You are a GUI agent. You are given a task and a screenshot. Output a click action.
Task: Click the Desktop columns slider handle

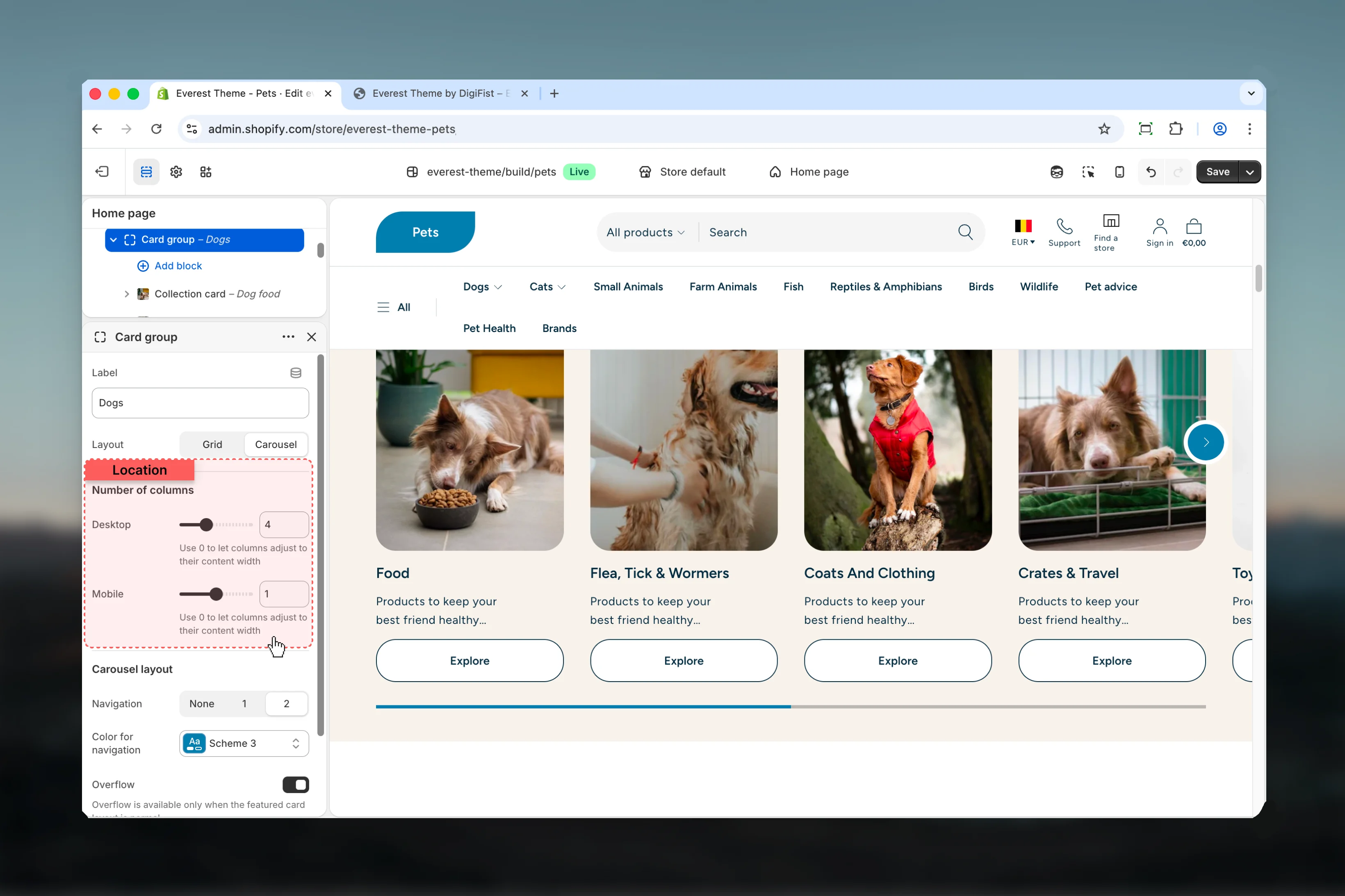click(206, 524)
